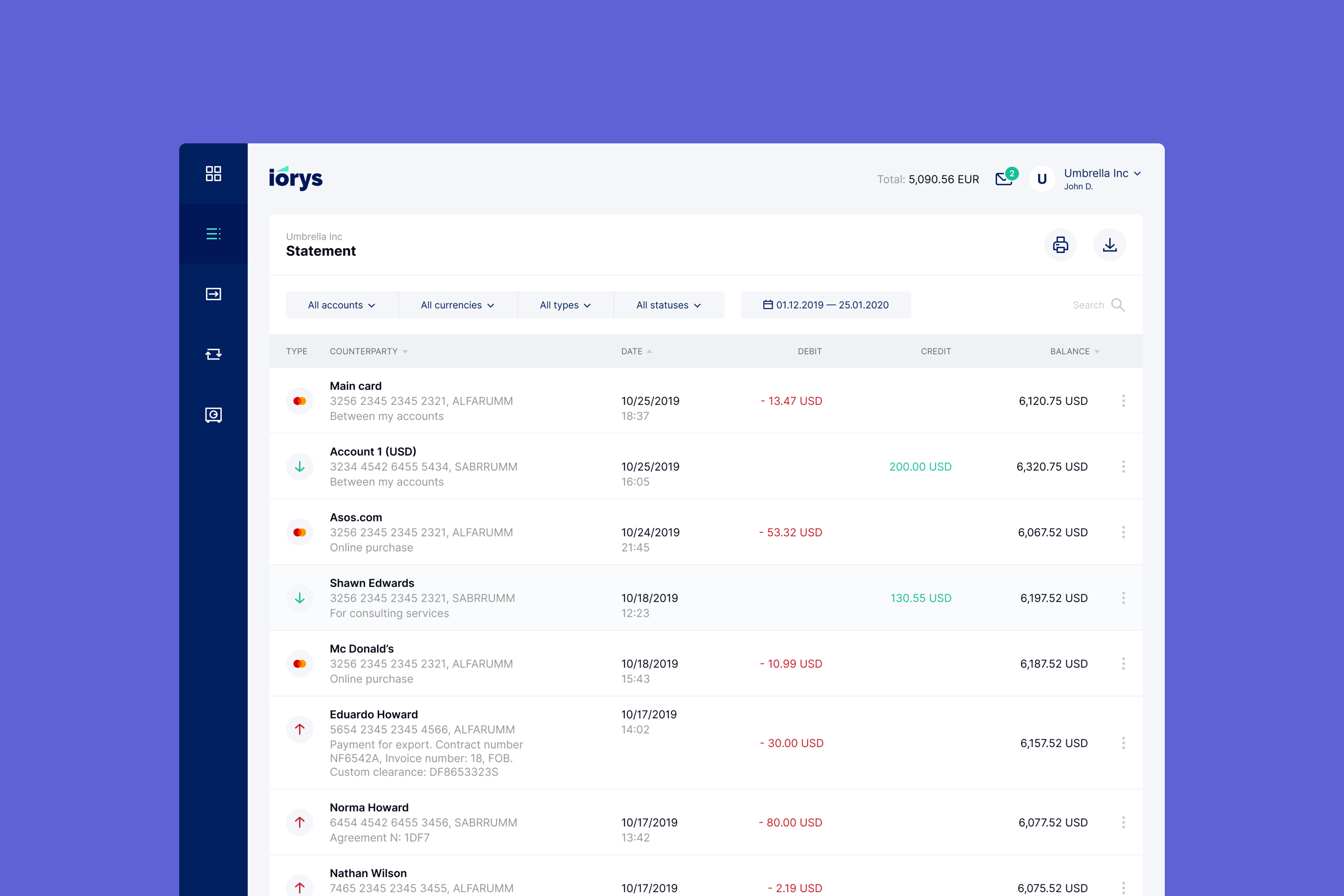Click the Mastercard icon in Main card row
Screen dimensions: 1344x896
pyautogui.click(x=300, y=400)
